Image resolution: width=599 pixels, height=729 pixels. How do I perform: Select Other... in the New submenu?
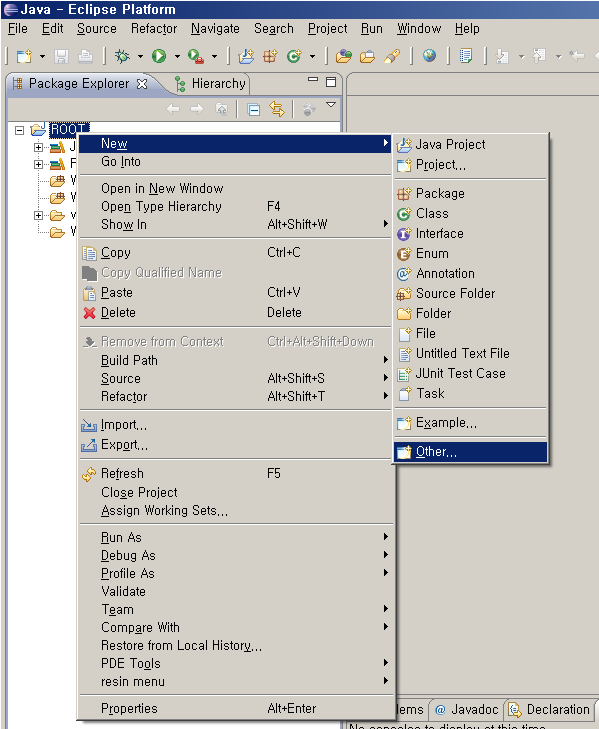[x=471, y=452]
